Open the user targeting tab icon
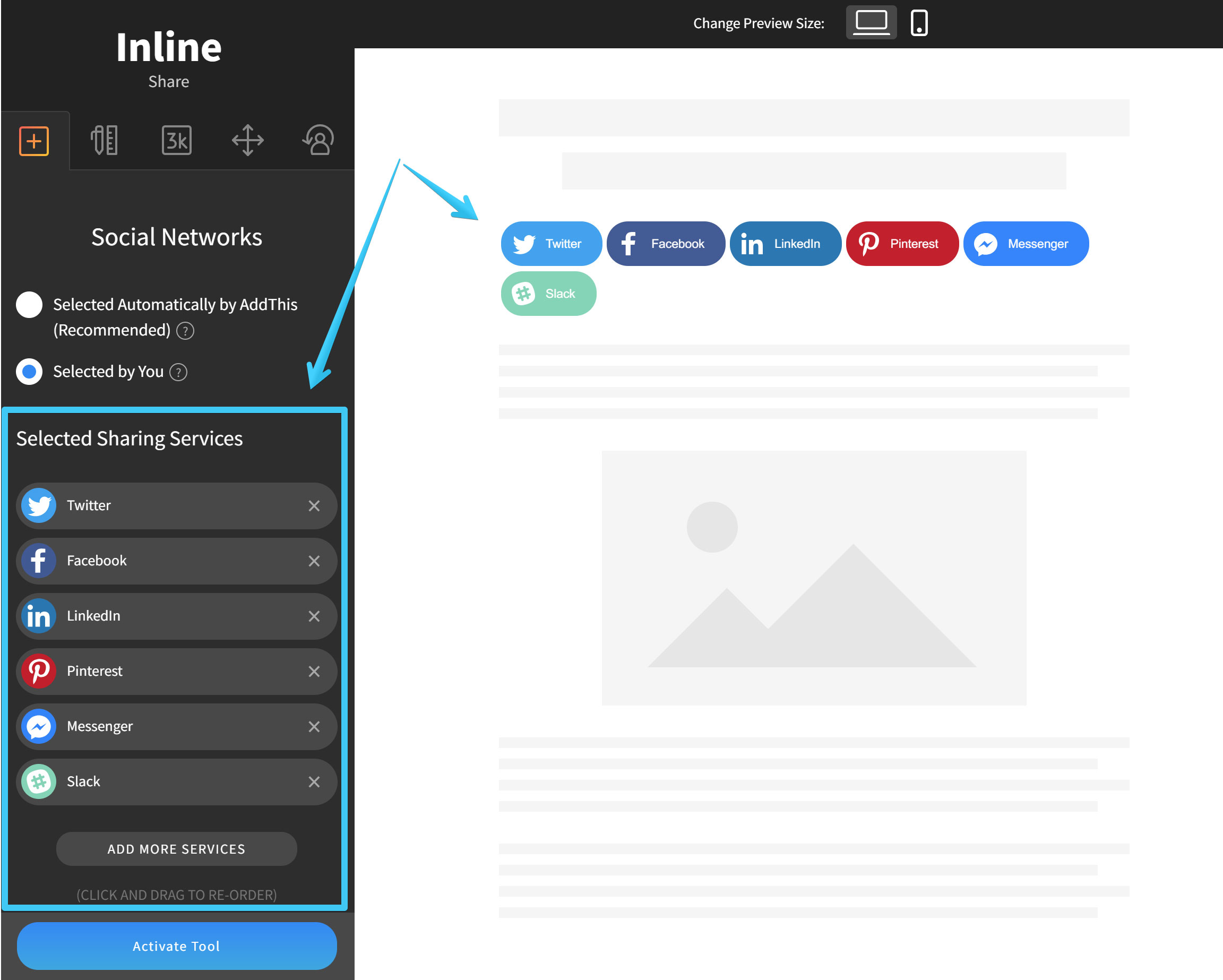 [x=319, y=140]
